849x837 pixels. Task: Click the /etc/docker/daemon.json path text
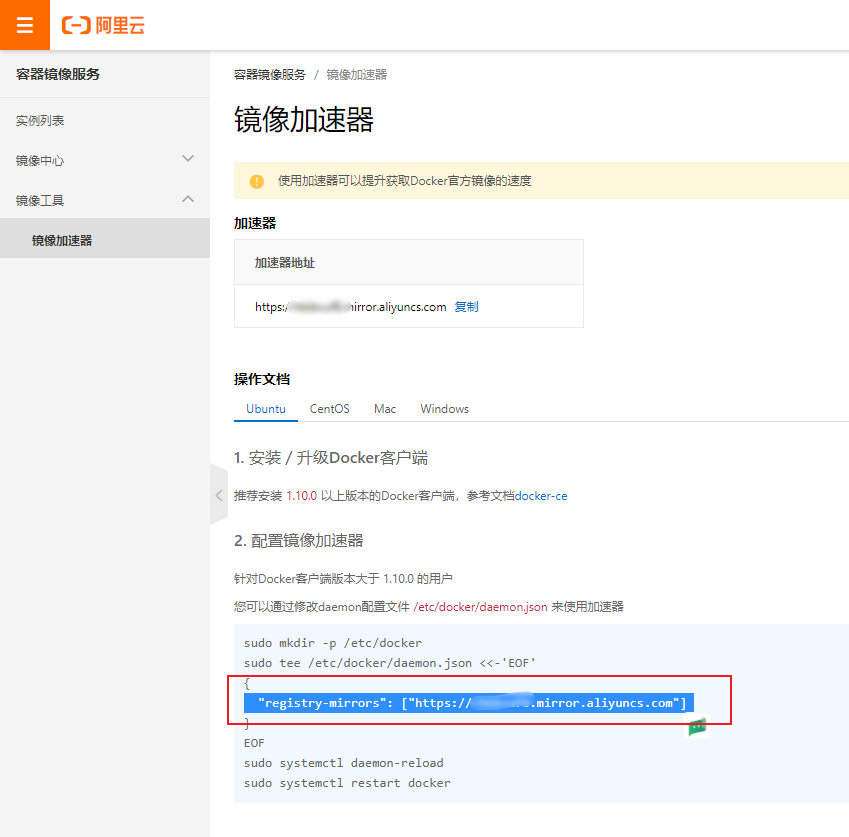click(480, 607)
